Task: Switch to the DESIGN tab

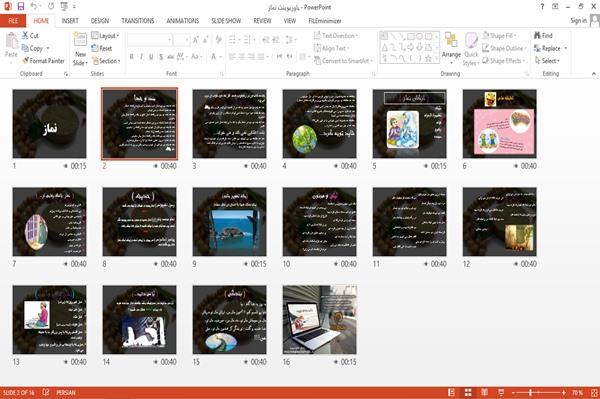Action: [100, 21]
